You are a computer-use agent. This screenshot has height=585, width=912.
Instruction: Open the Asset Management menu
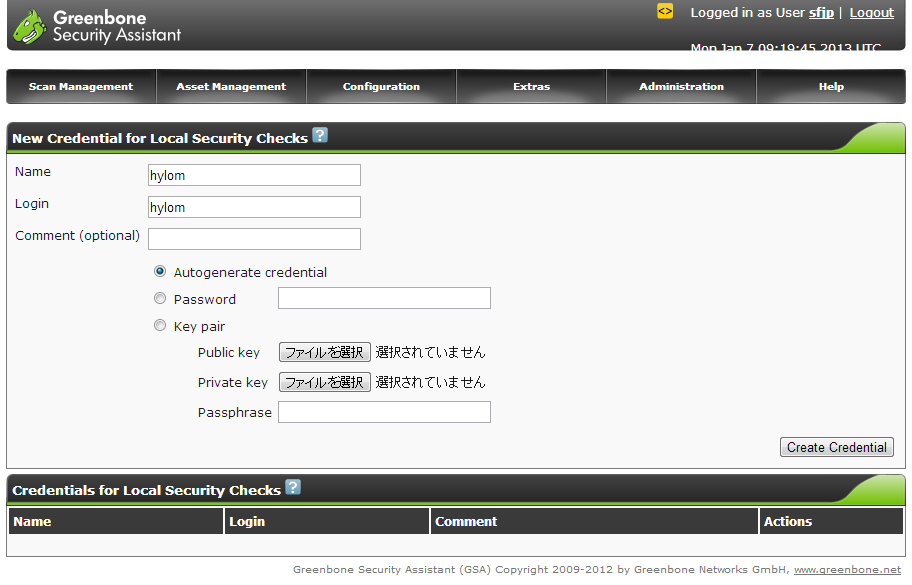coord(231,87)
